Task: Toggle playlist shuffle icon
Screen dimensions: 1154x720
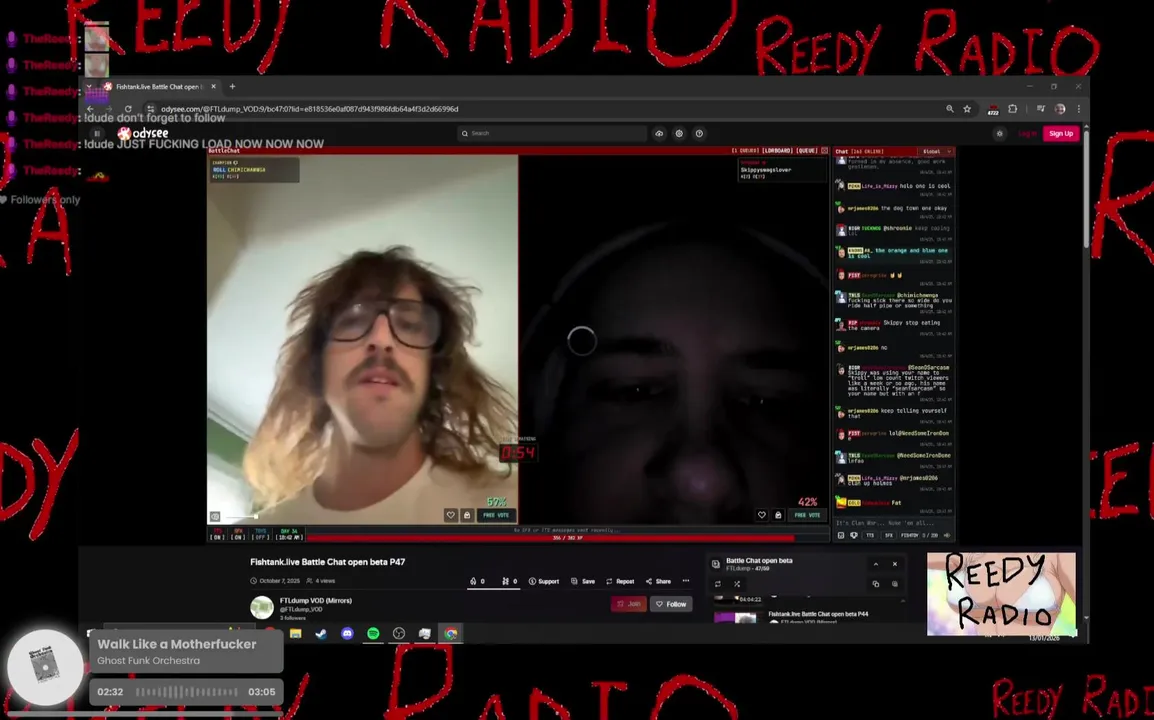Action: (737, 584)
